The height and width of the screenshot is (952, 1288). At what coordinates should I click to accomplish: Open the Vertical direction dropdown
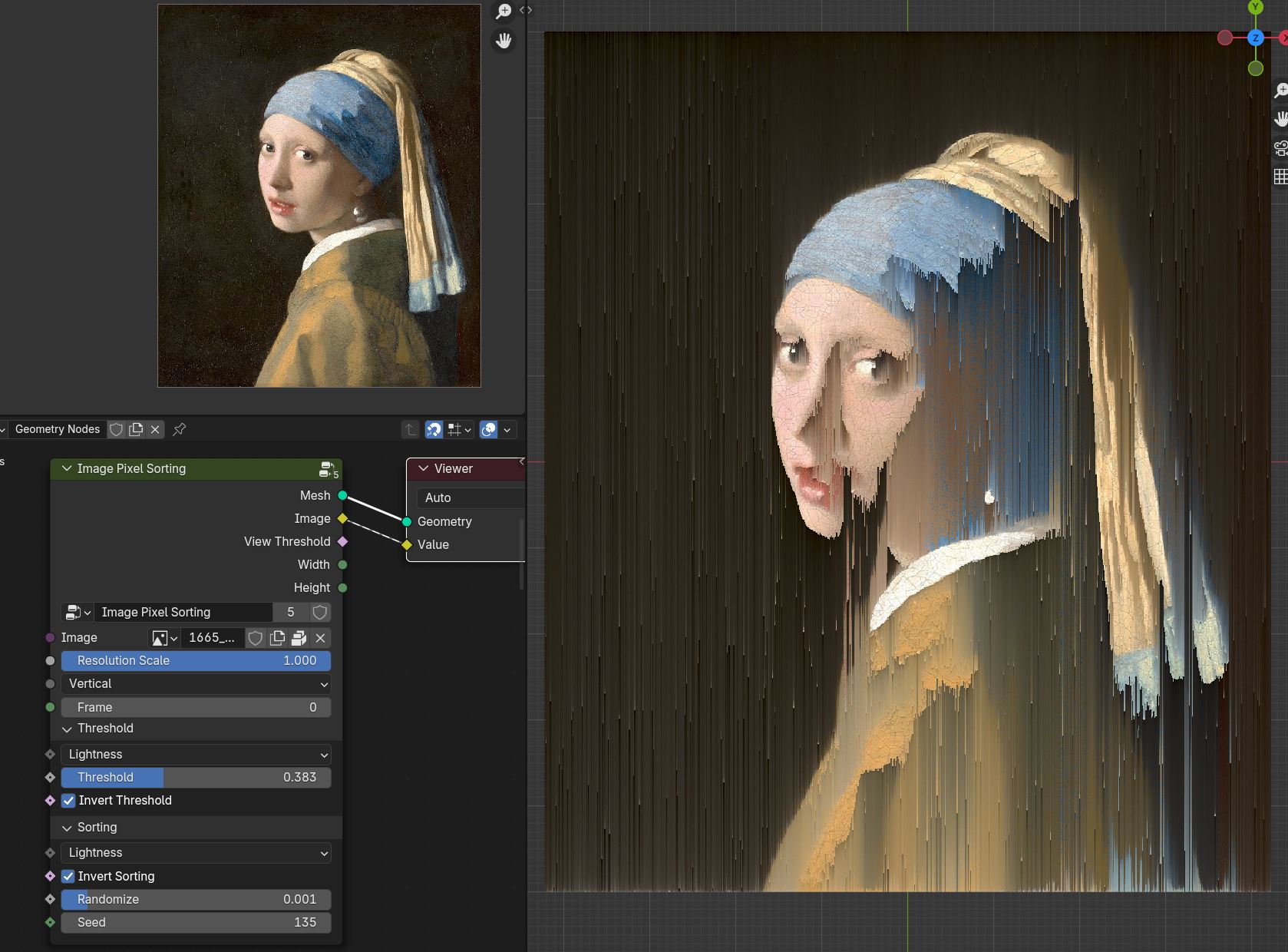tap(196, 683)
